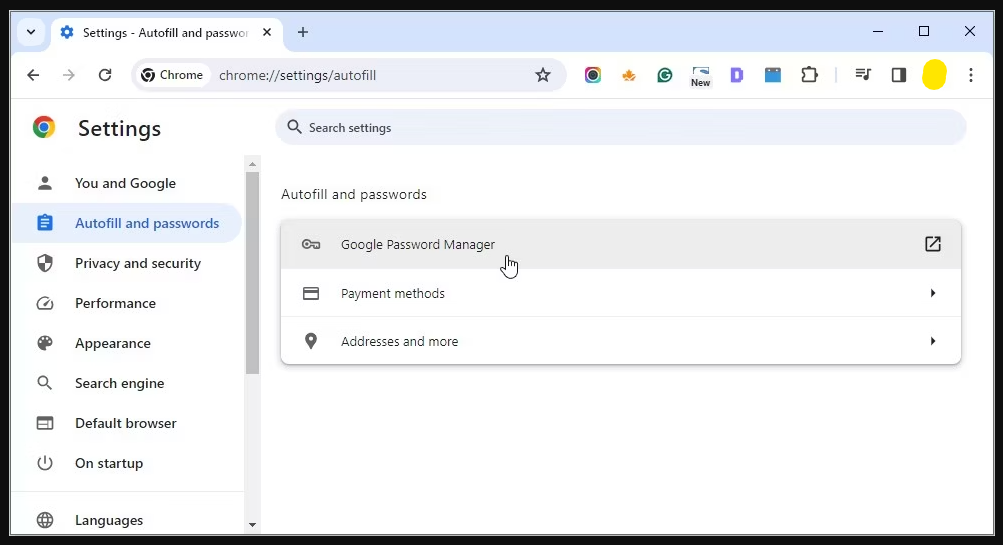Select the Settings - Autofill and passwords tab
This screenshot has width=1003, height=545.
[x=166, y=33]
